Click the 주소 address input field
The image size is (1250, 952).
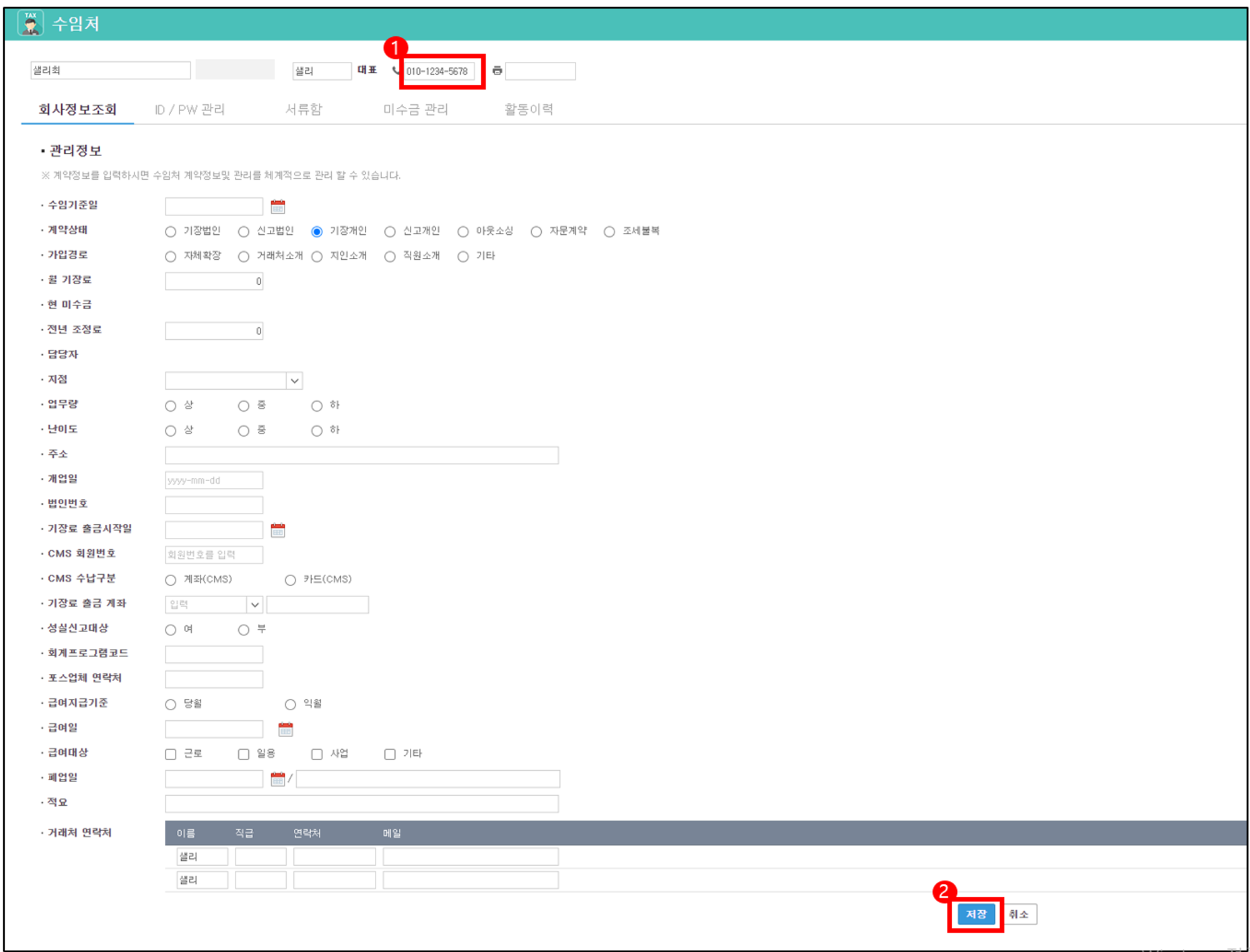click(361, 455)
